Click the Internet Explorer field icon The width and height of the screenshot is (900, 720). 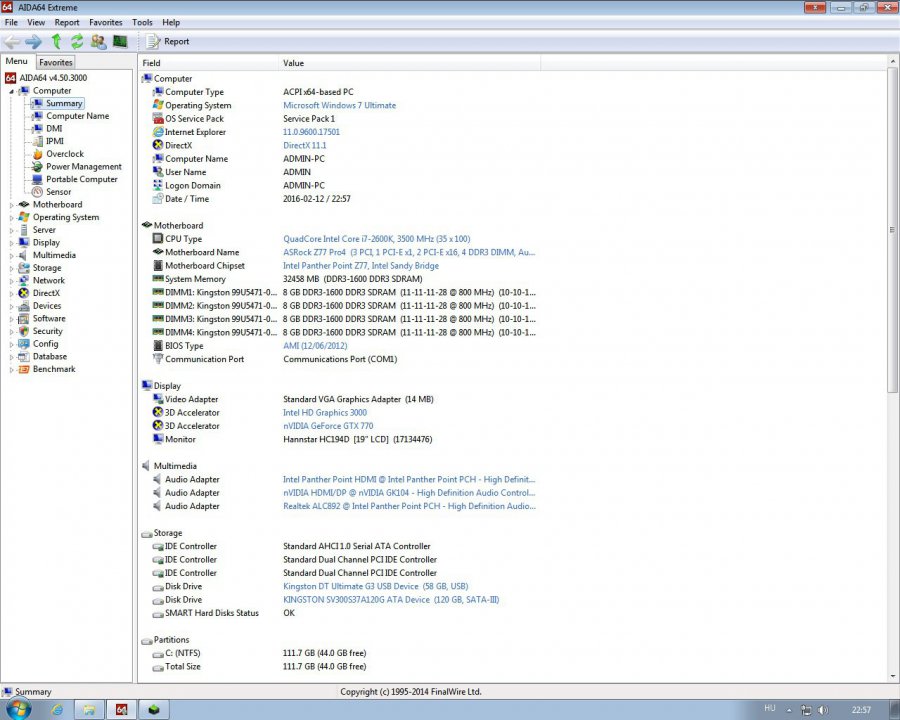click(x=158, y=131)
